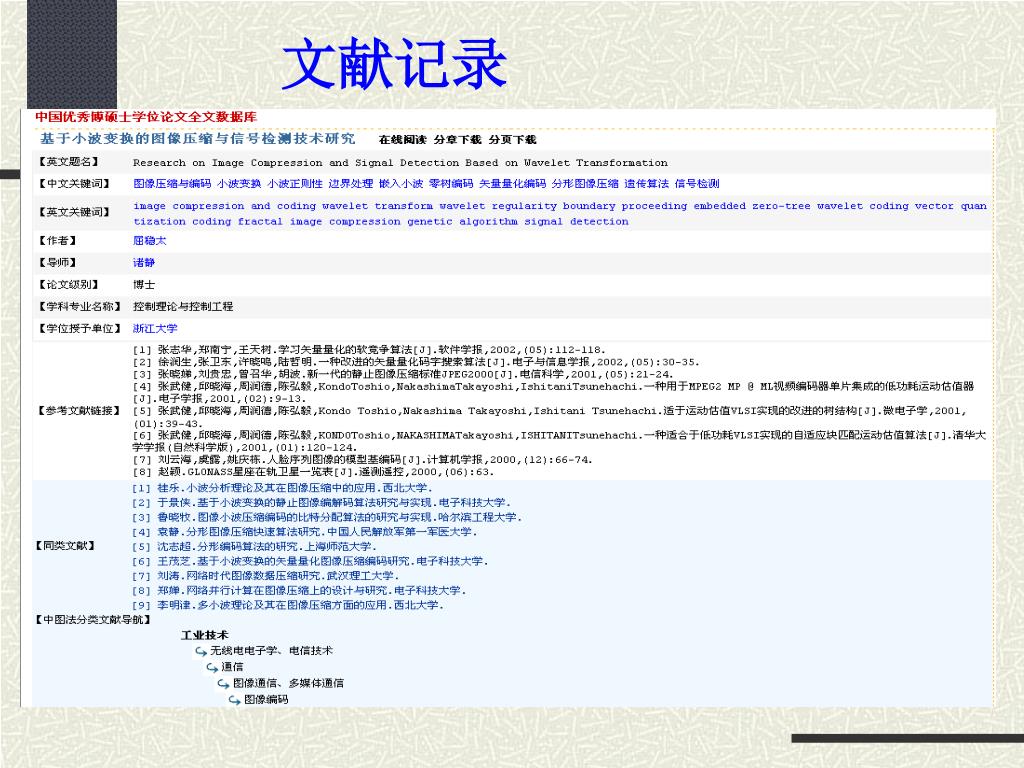
Task: Open similar document [7] by 刘涛
Action: 265,576
